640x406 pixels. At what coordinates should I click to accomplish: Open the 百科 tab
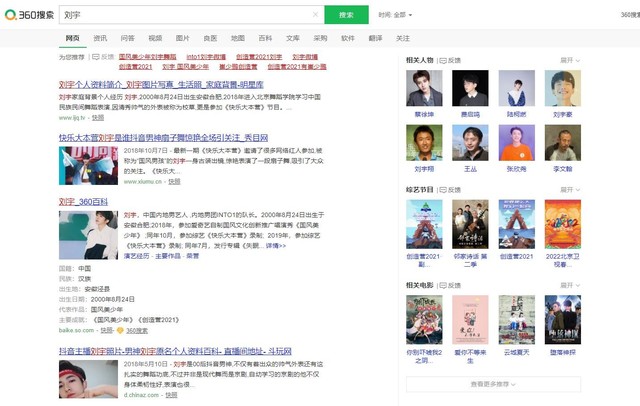tap(265, 38)
